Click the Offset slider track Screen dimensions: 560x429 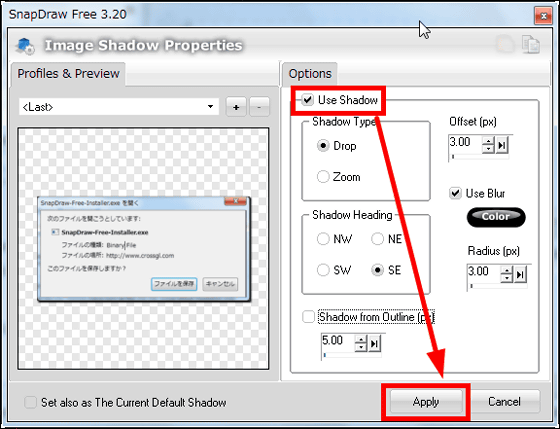[x=478, y=156]
